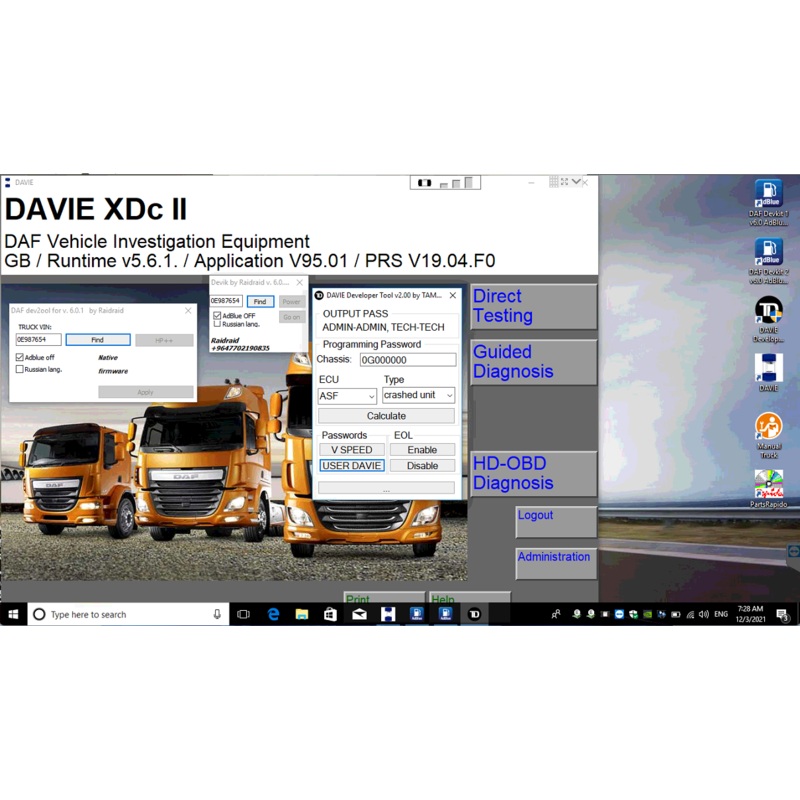800x800 pixels.
Task: Click USER DAVIE password button
Action: [x=352, y=465]
